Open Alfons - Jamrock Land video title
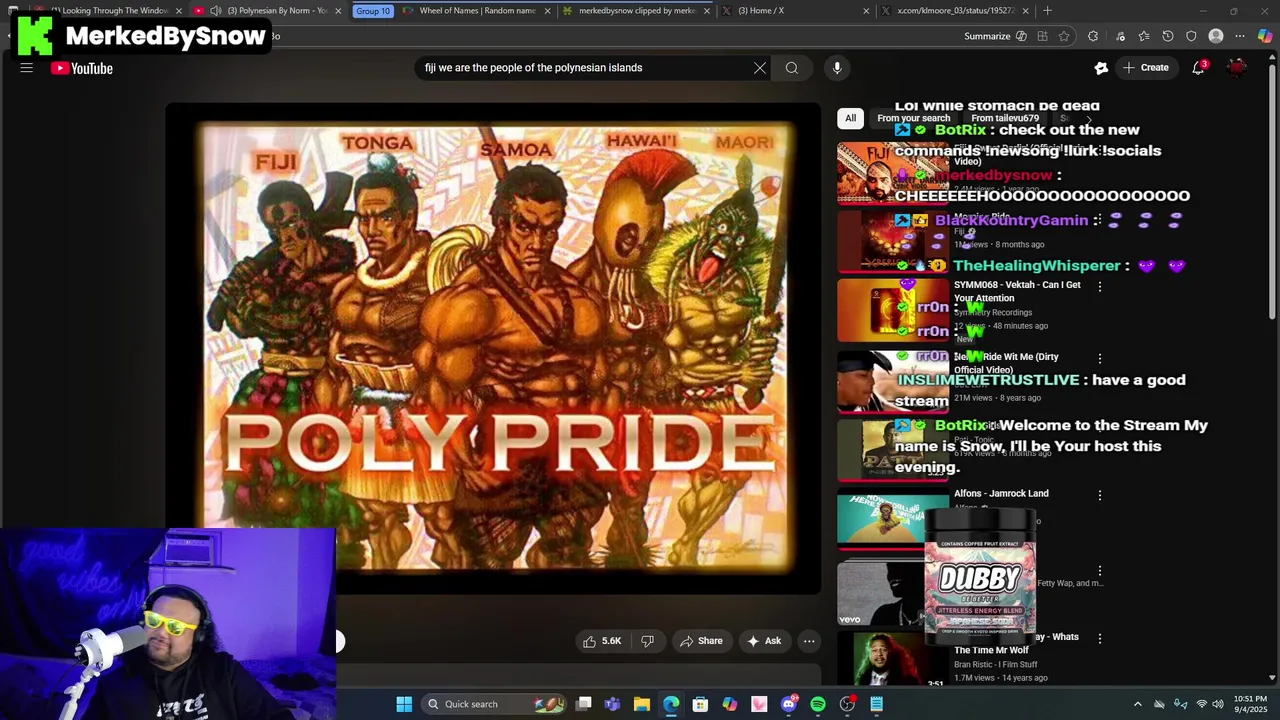 1001,493
